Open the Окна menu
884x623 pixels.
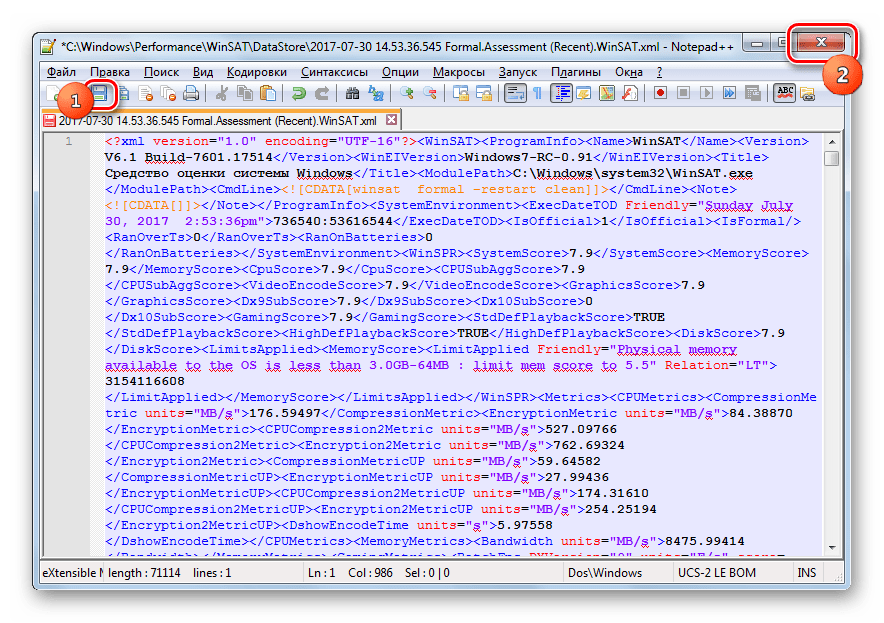(629, 72)
